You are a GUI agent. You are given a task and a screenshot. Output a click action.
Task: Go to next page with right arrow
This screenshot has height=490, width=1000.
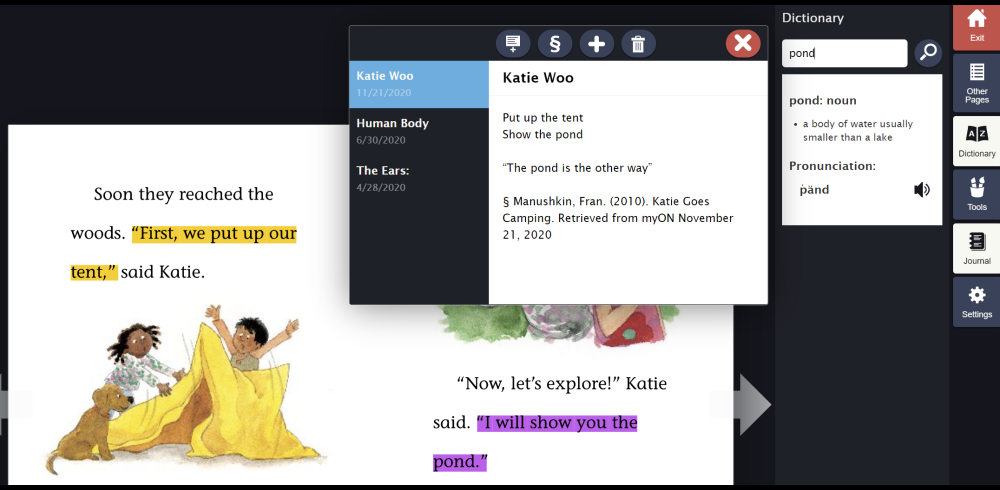click(x=754, y=405)
